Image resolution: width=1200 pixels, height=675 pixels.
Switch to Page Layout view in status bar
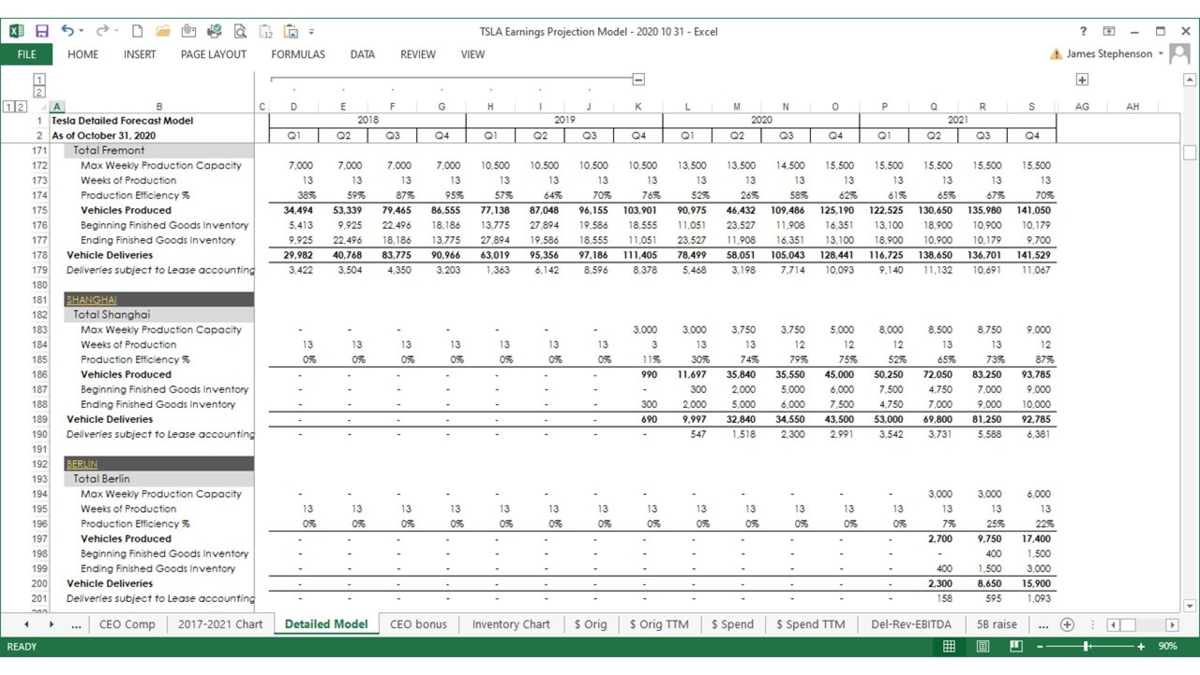(982, 647)
